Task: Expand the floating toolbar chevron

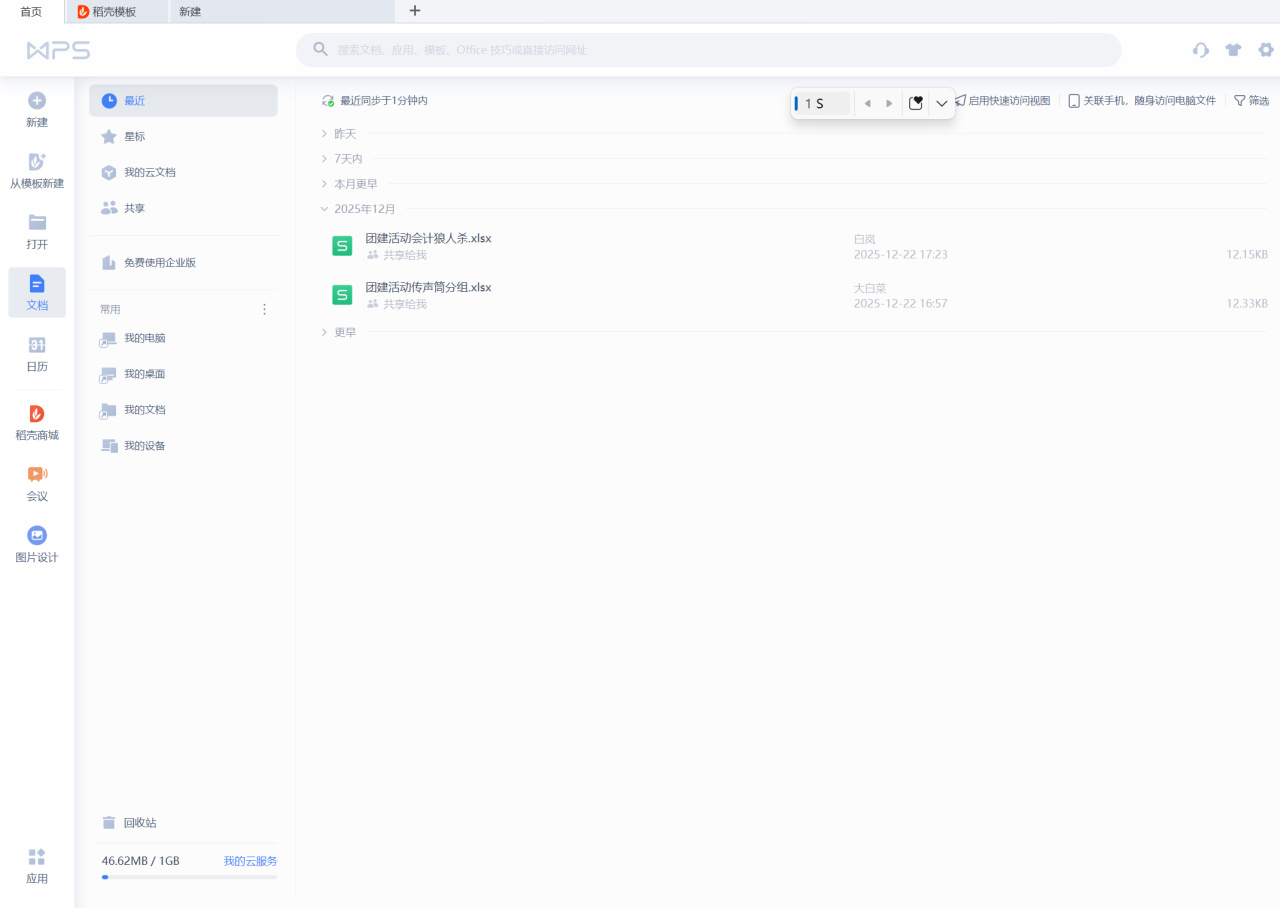Action: pyautogui.click(x=941, y=103)
